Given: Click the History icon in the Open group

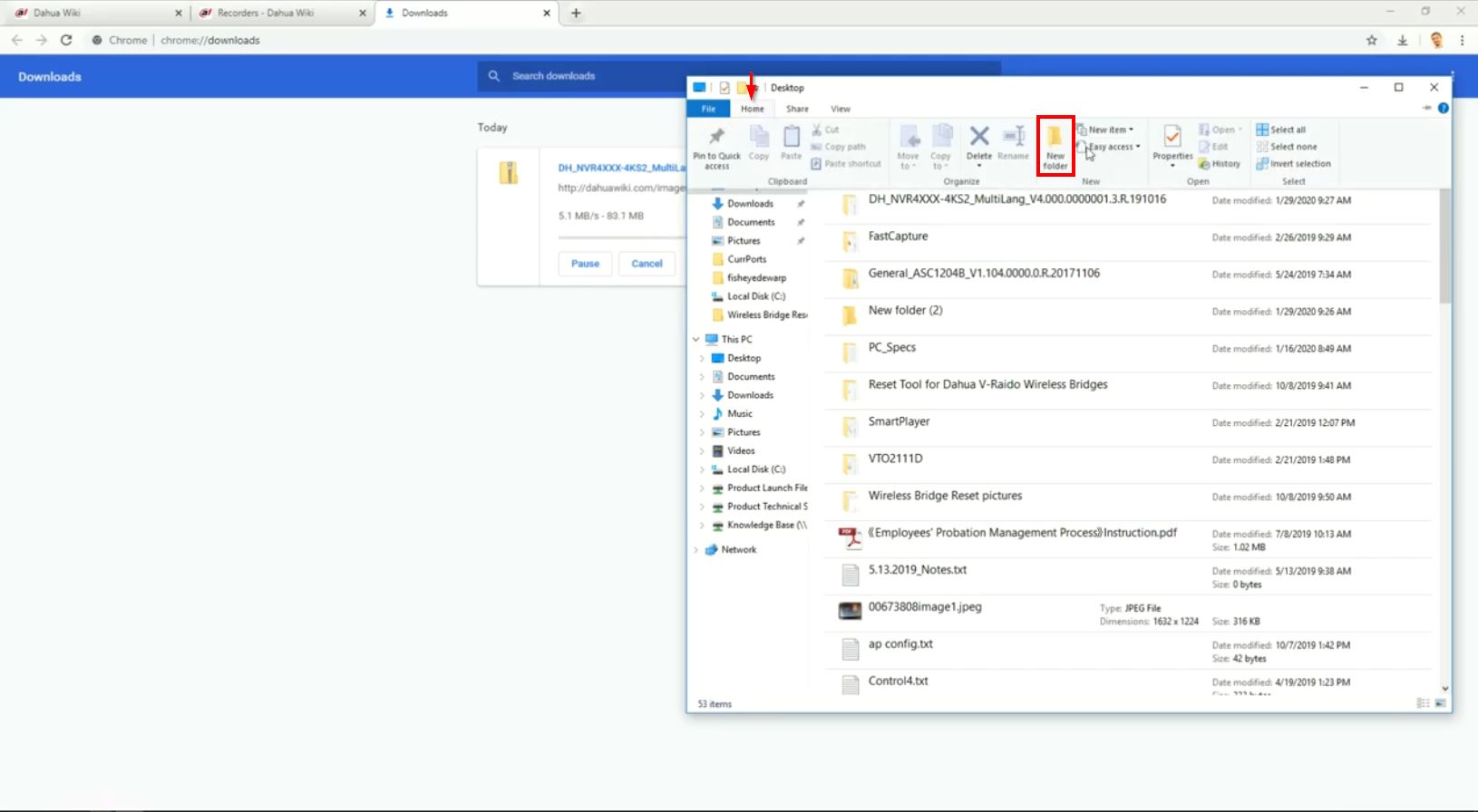Looking at the screenshot, I should 1219,164.
